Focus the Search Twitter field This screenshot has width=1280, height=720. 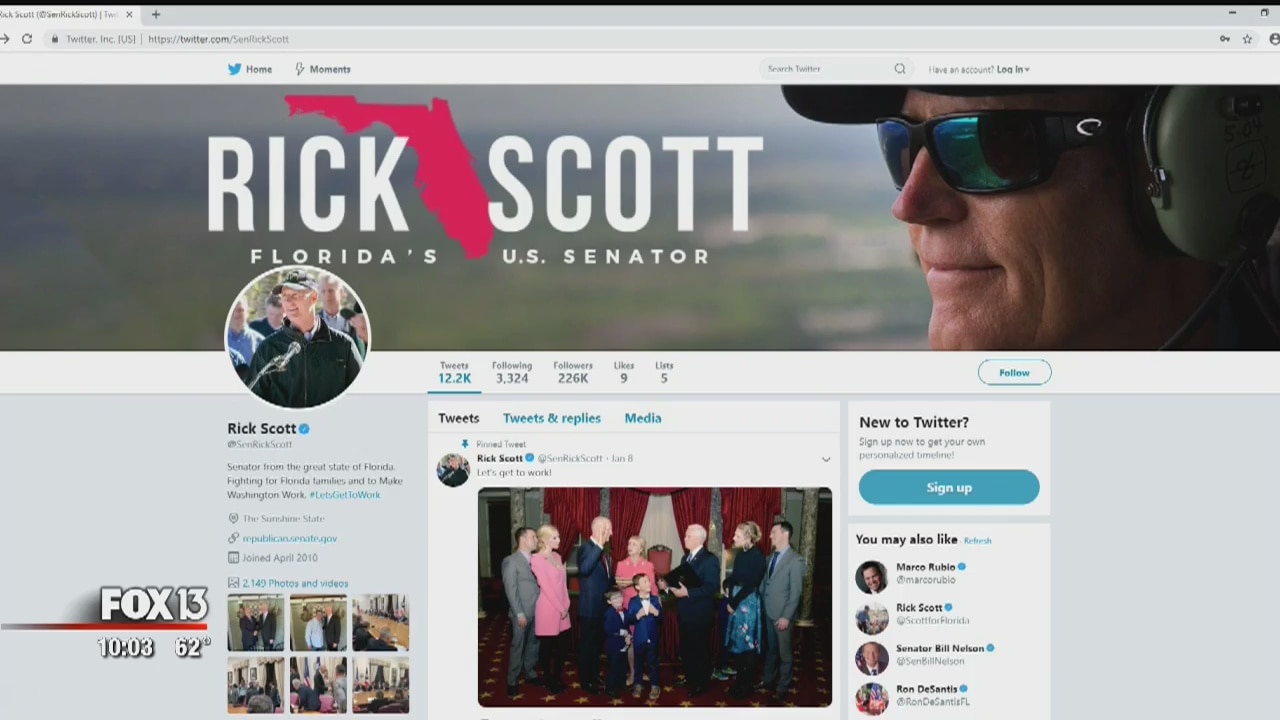[825, 69]
